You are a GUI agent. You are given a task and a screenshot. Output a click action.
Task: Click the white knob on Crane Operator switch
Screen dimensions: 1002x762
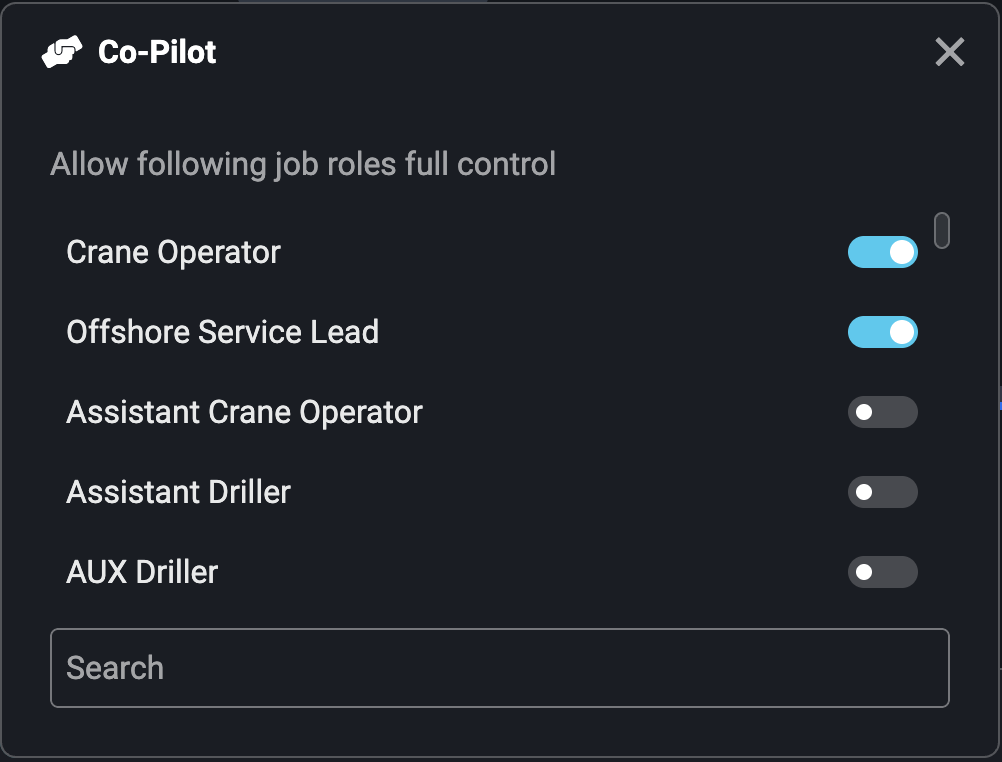pos(902,252)
